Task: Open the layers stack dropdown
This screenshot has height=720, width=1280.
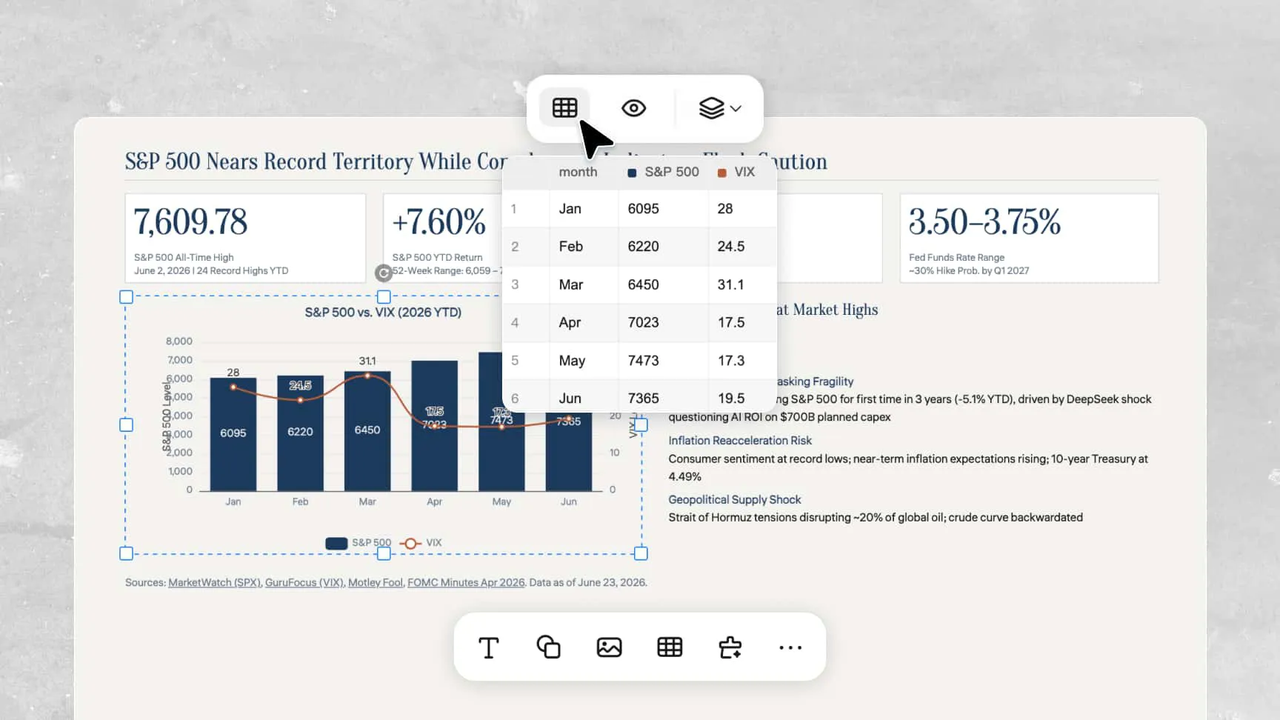Action: 720,108
